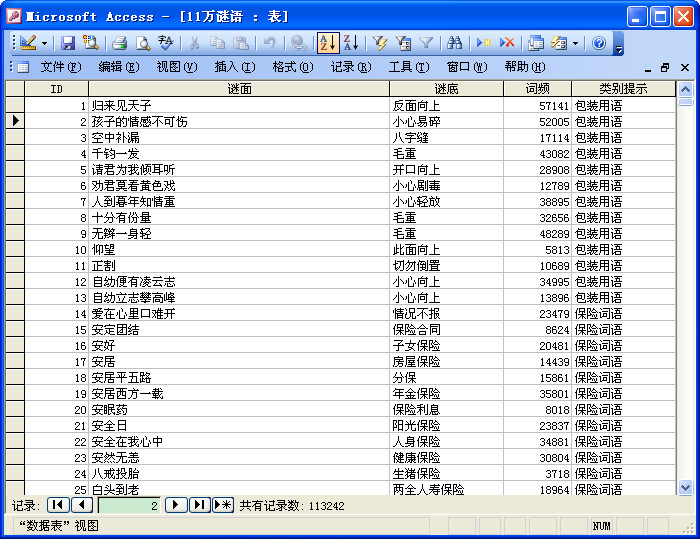Open the 文件(F) menu
This screenshot has width=700, height=539.
(61, 67)
